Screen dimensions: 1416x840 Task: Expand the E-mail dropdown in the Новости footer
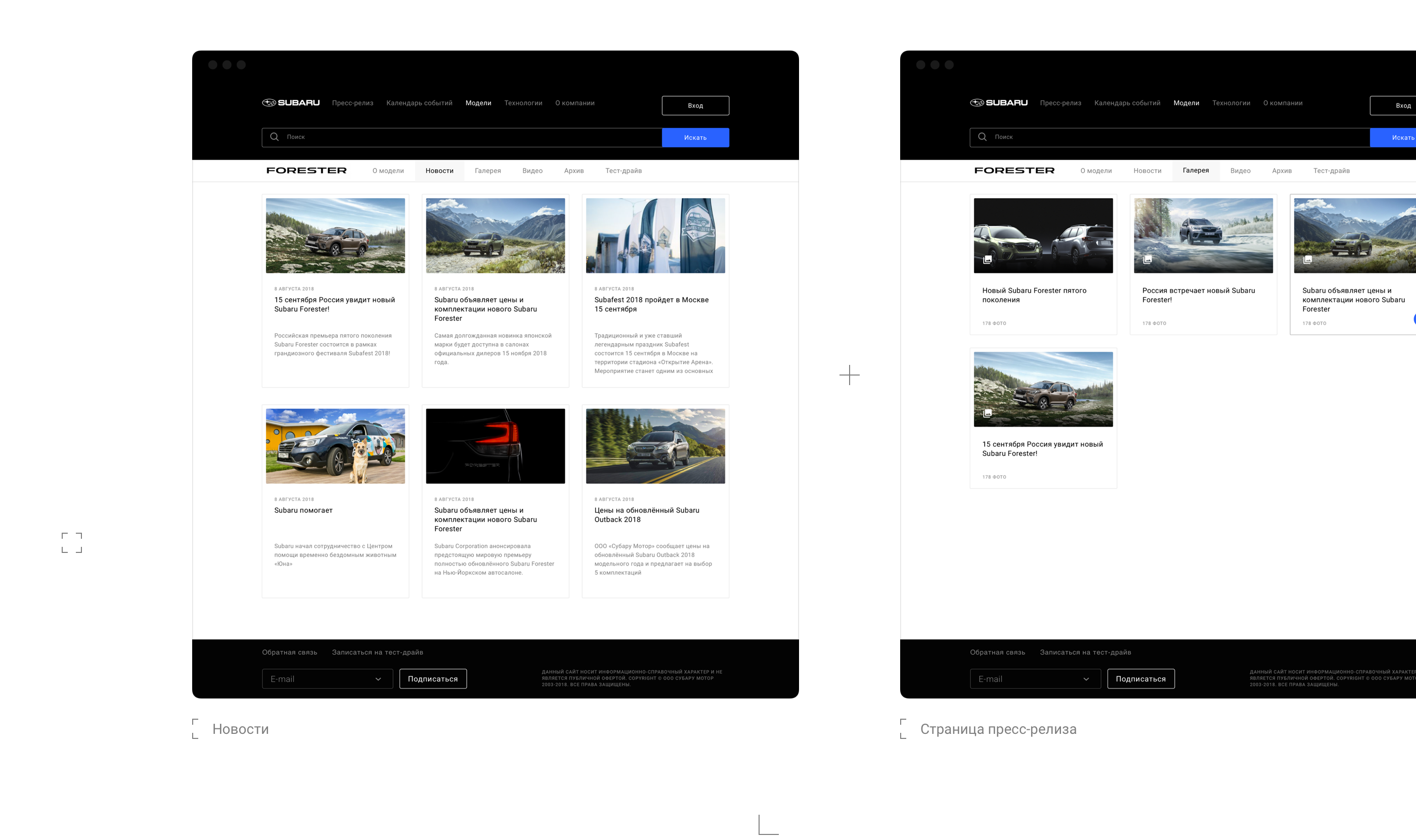tap(378, 679)
